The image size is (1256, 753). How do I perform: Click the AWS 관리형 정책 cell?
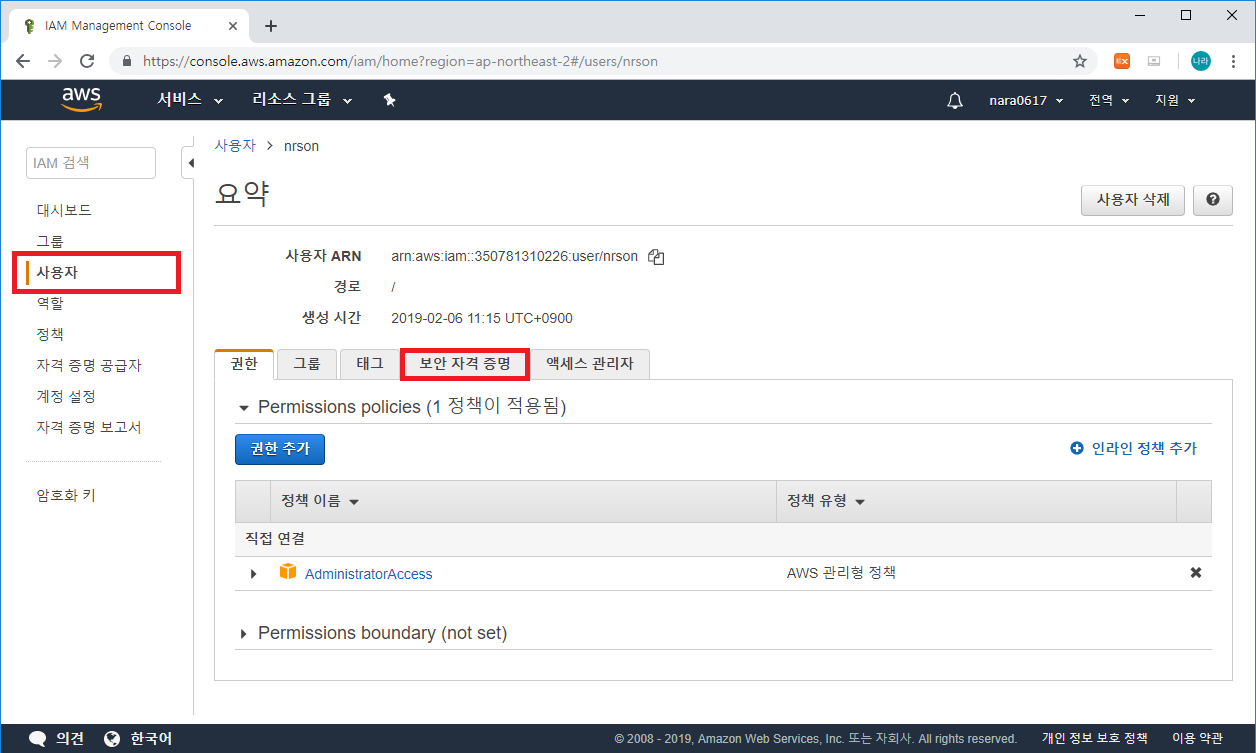[842, 573]
